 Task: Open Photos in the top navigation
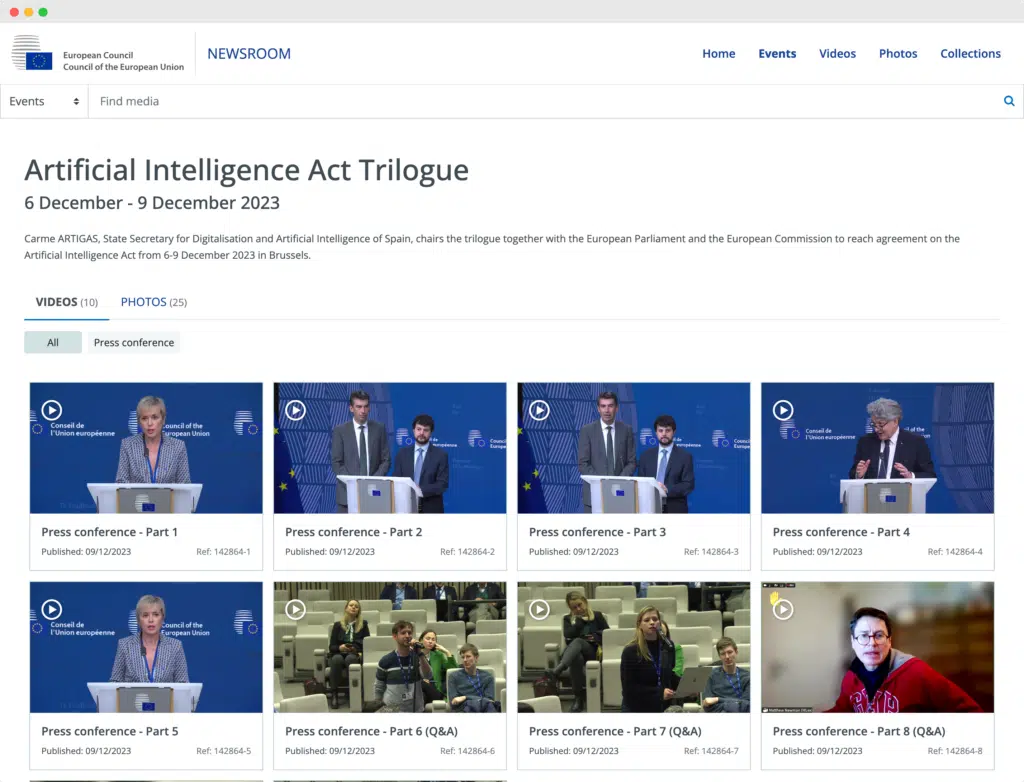click(x=898, y=54)
